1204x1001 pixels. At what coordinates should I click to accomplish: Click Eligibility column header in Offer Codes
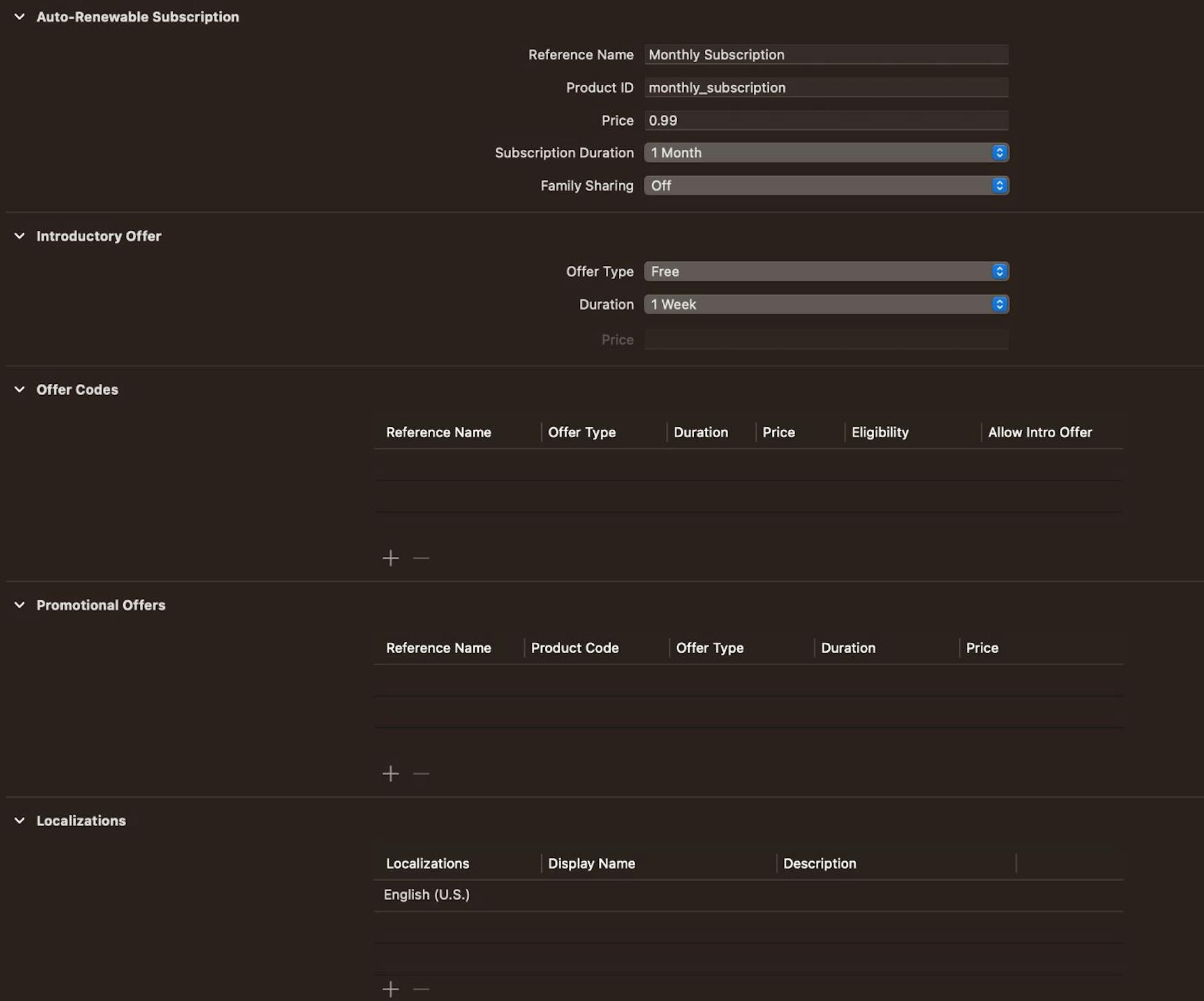[x=880, y=432]
